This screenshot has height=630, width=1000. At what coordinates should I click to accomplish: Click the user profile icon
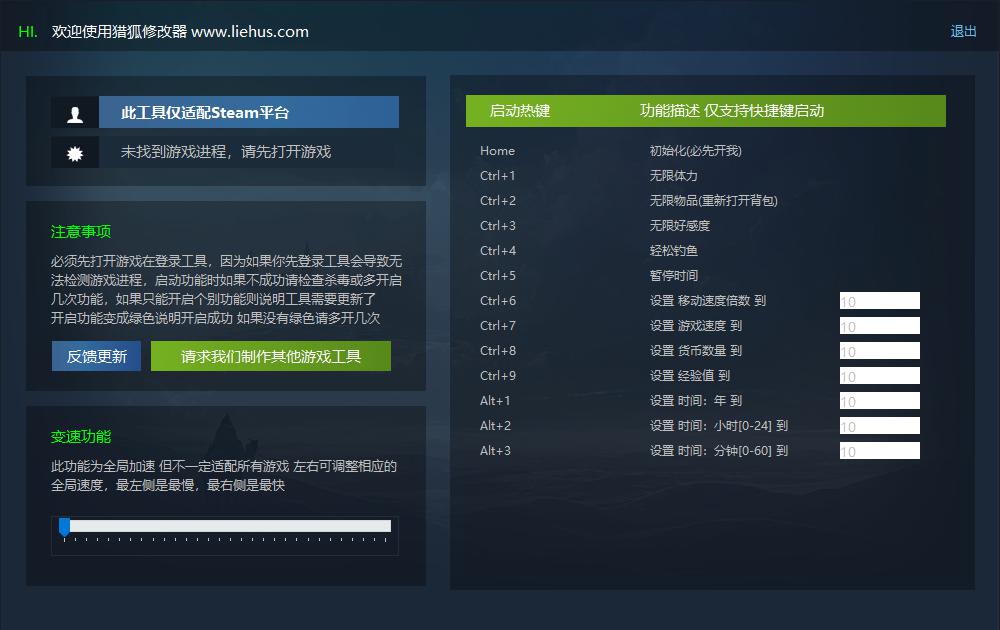pyautogui.click(x=75, y=113)
